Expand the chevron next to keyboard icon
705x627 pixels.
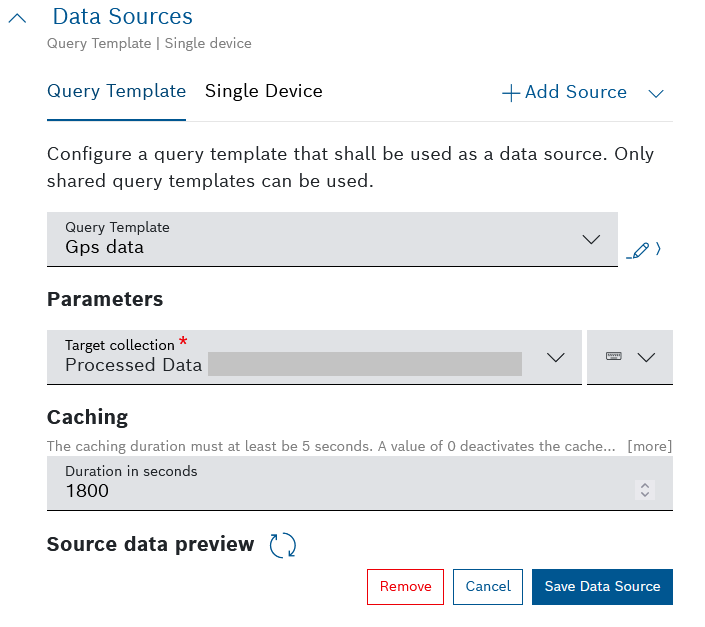(646, 357)
